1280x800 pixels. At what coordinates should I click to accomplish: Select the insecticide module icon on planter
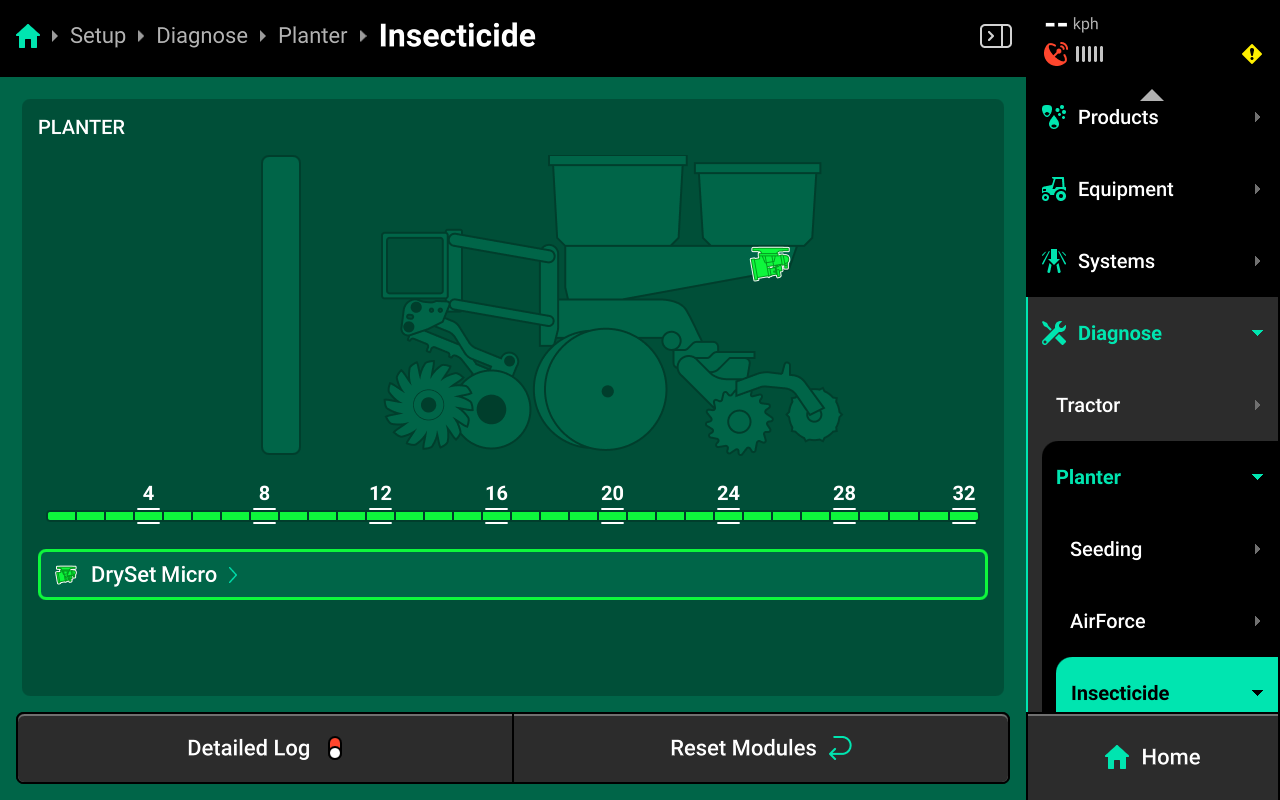tap(770, 264)
